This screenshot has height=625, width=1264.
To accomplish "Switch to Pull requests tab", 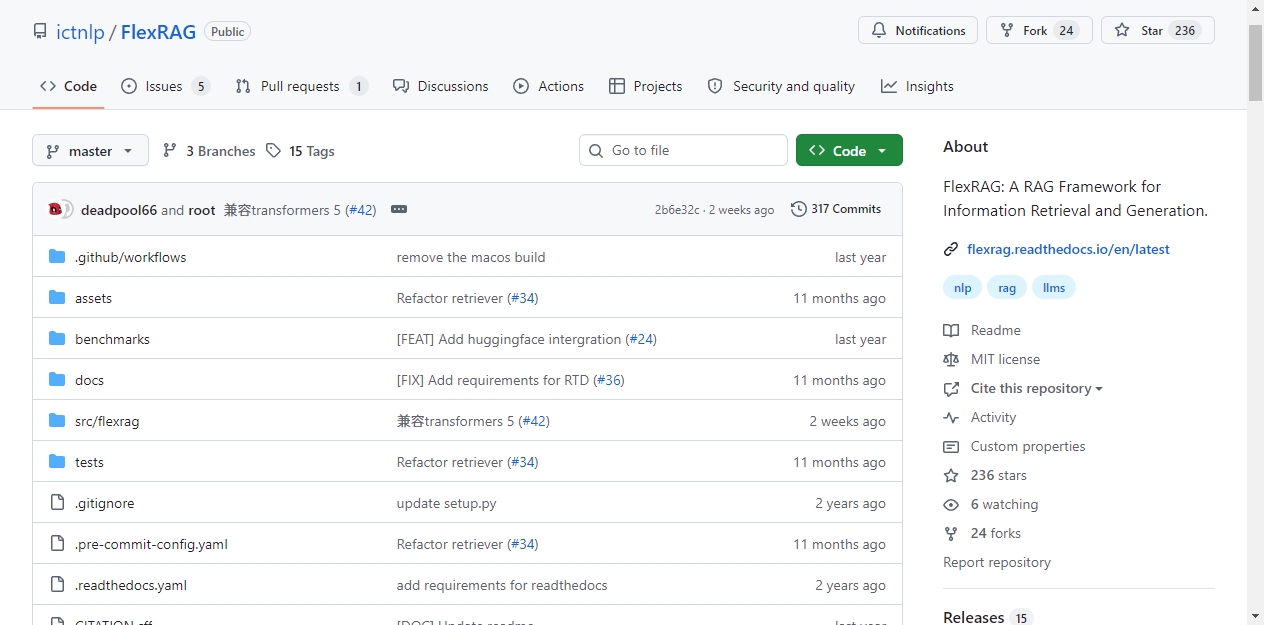I will (301, 86).
